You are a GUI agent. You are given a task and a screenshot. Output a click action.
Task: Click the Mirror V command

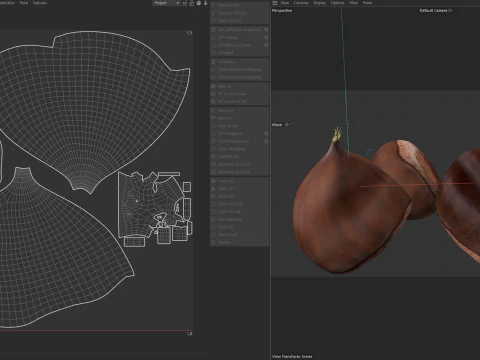click(x=240, y=118)
